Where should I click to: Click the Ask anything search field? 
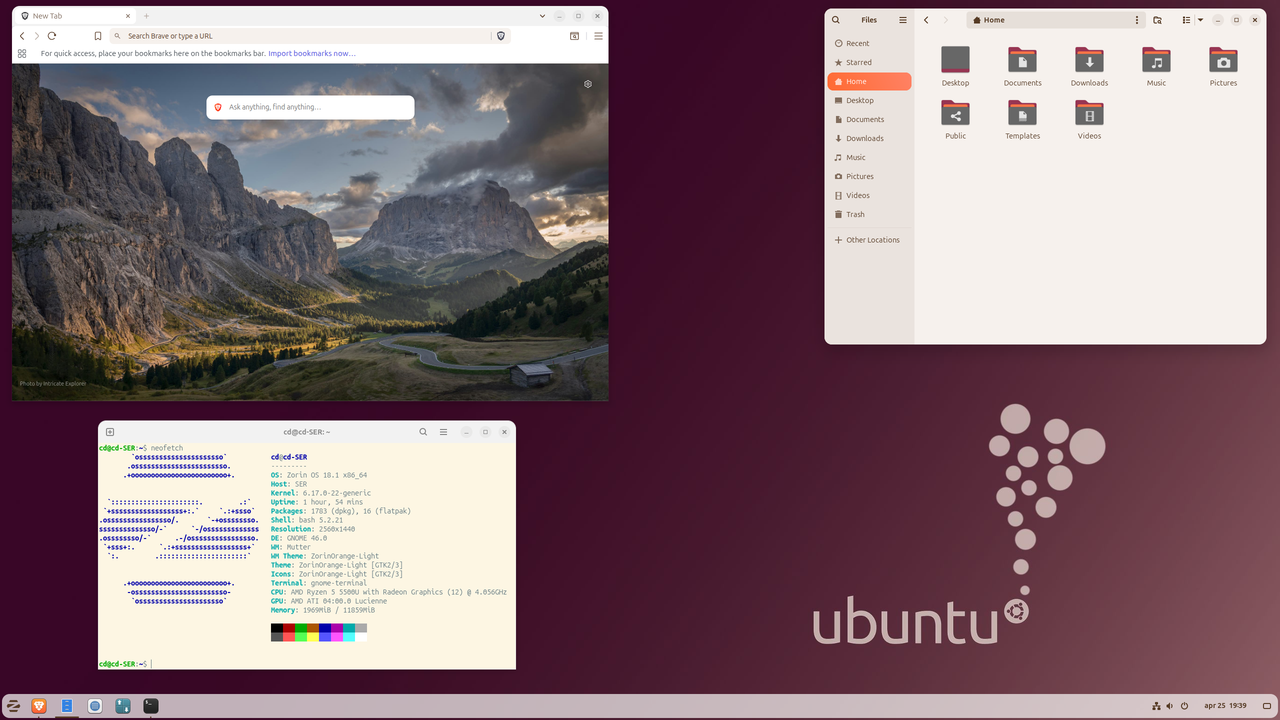[310, 106]
